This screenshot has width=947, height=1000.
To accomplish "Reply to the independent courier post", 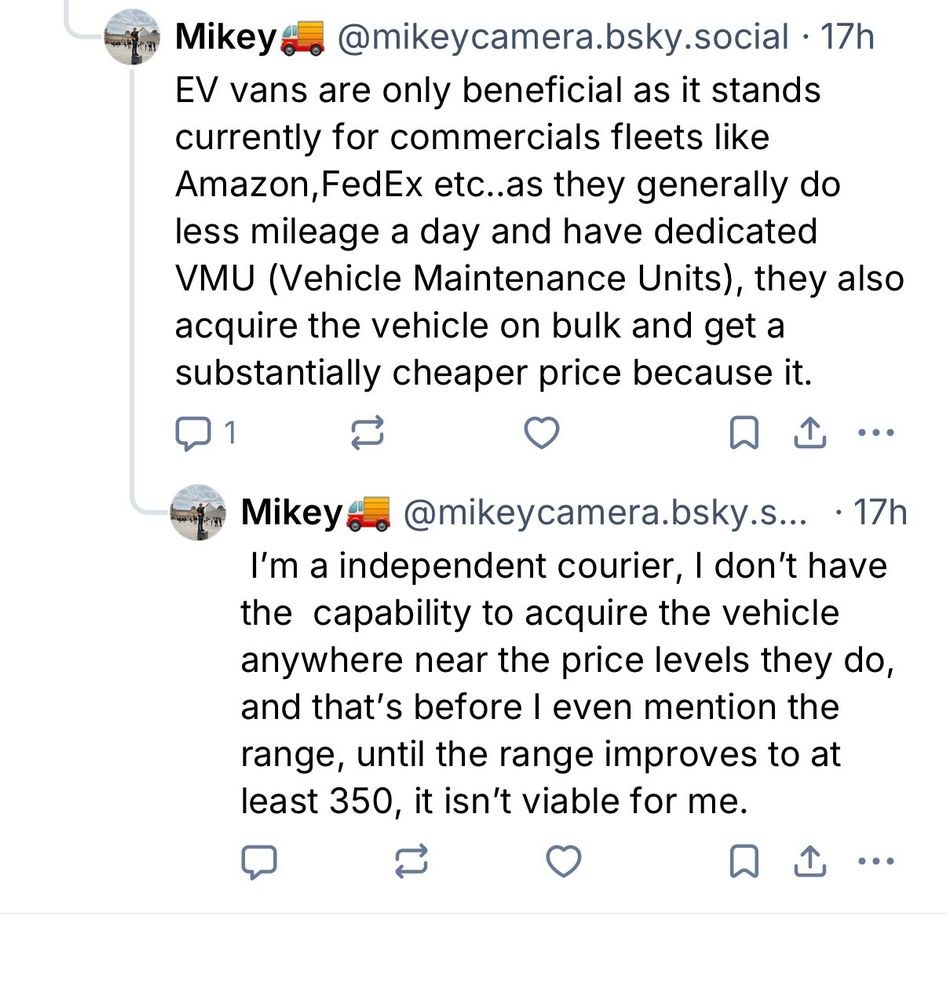I will point(258,861).
